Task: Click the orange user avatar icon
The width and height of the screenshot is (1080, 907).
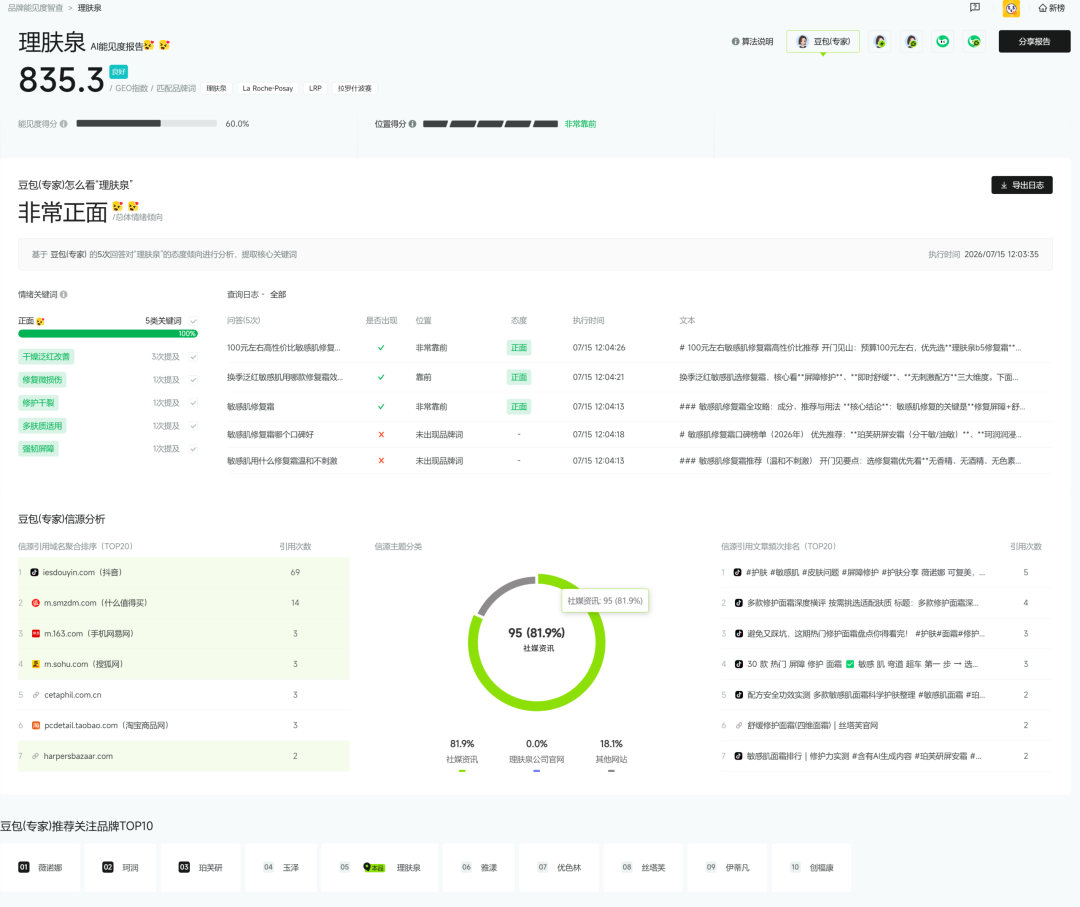Action: (x=1010, y=8)
